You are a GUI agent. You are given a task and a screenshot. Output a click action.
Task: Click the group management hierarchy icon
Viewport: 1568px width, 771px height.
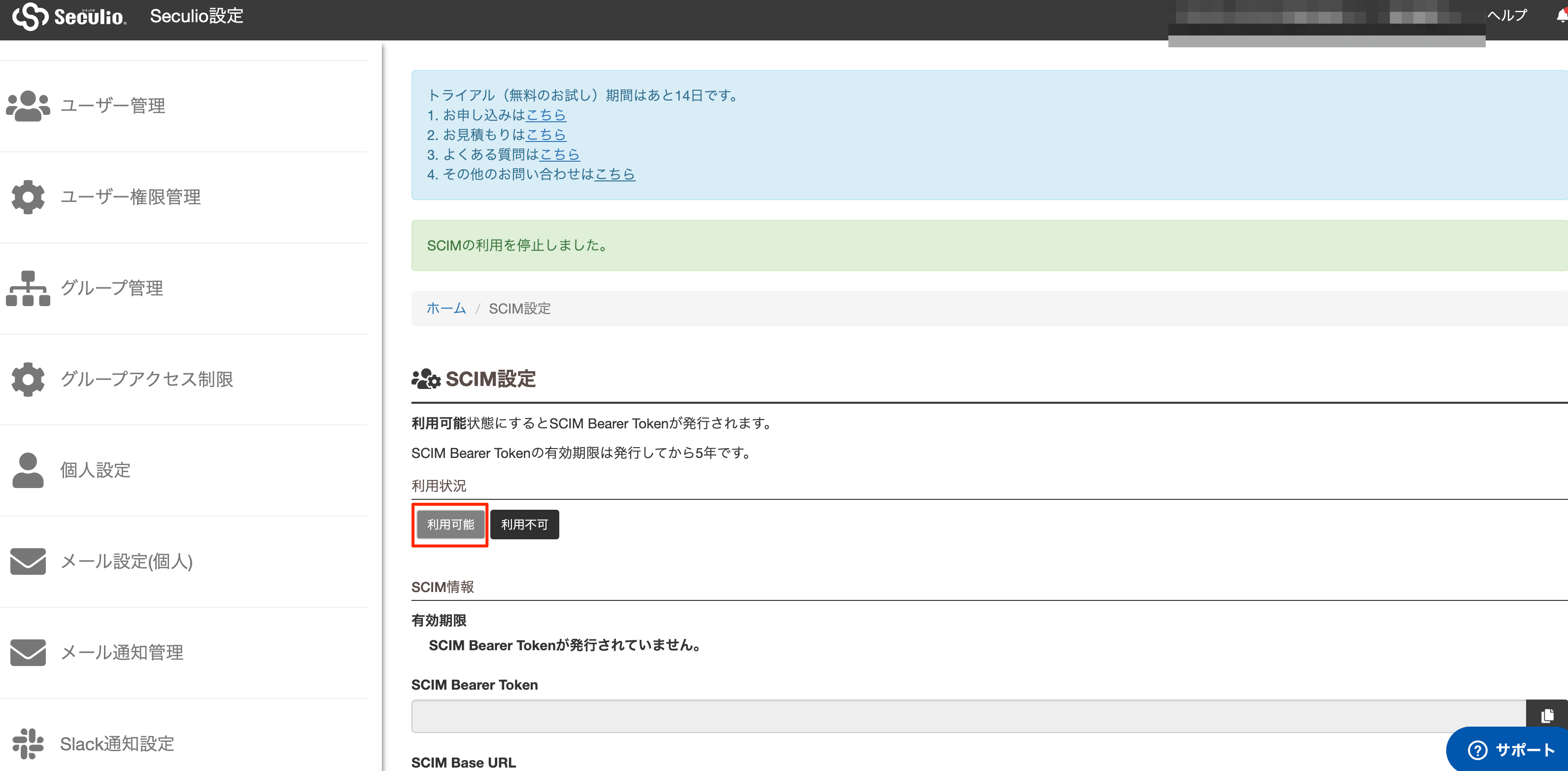(28, 288)
